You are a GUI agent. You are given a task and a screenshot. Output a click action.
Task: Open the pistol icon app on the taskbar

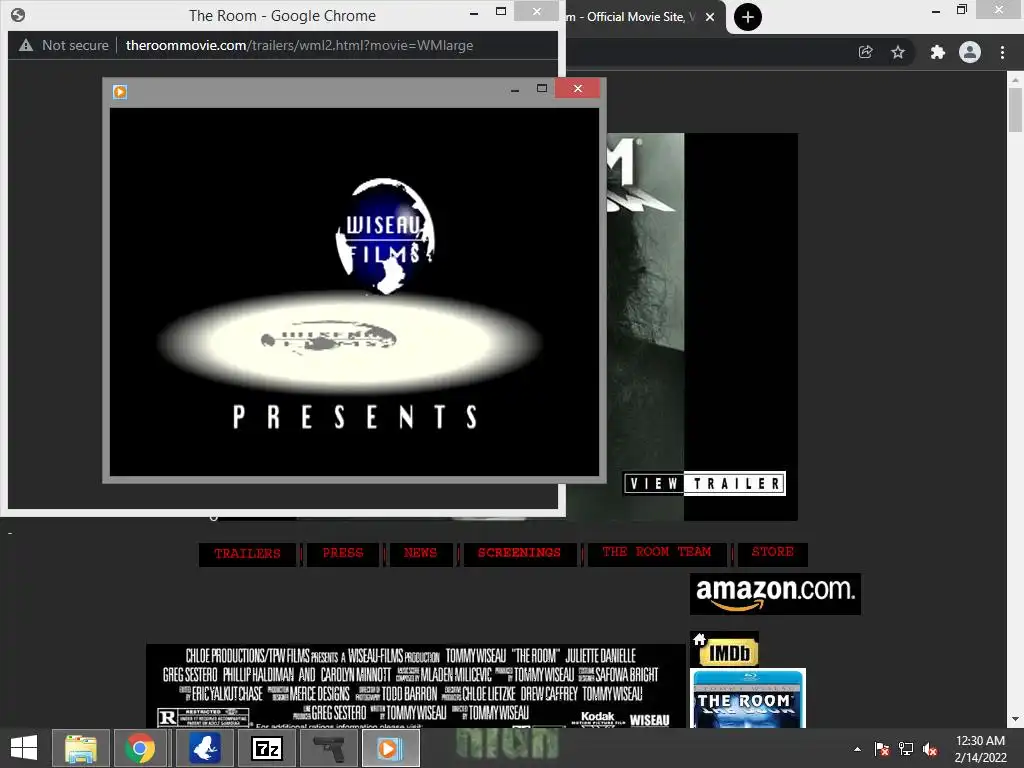(x=328, y=748)
